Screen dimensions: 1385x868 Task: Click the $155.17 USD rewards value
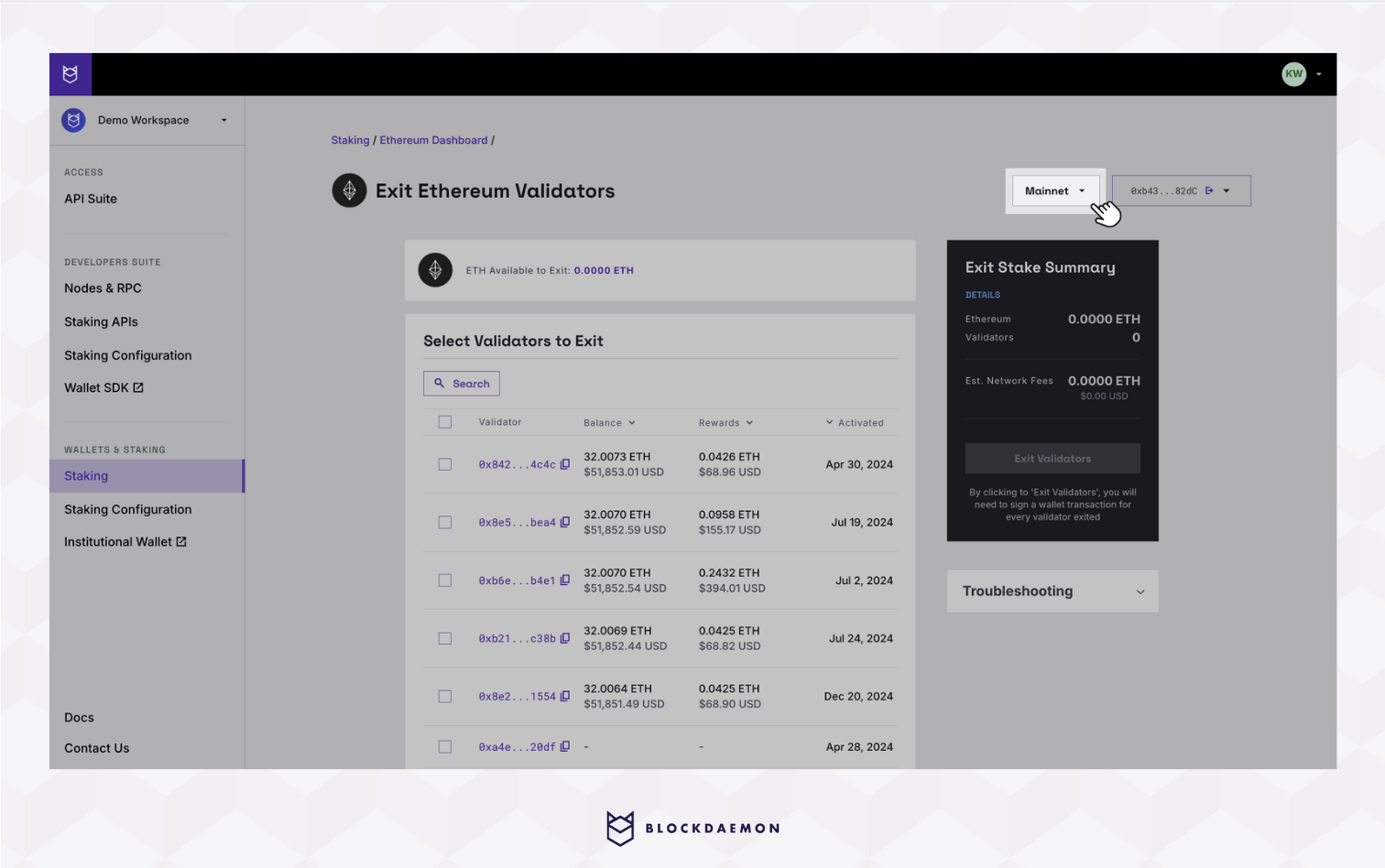coord(729,529)
